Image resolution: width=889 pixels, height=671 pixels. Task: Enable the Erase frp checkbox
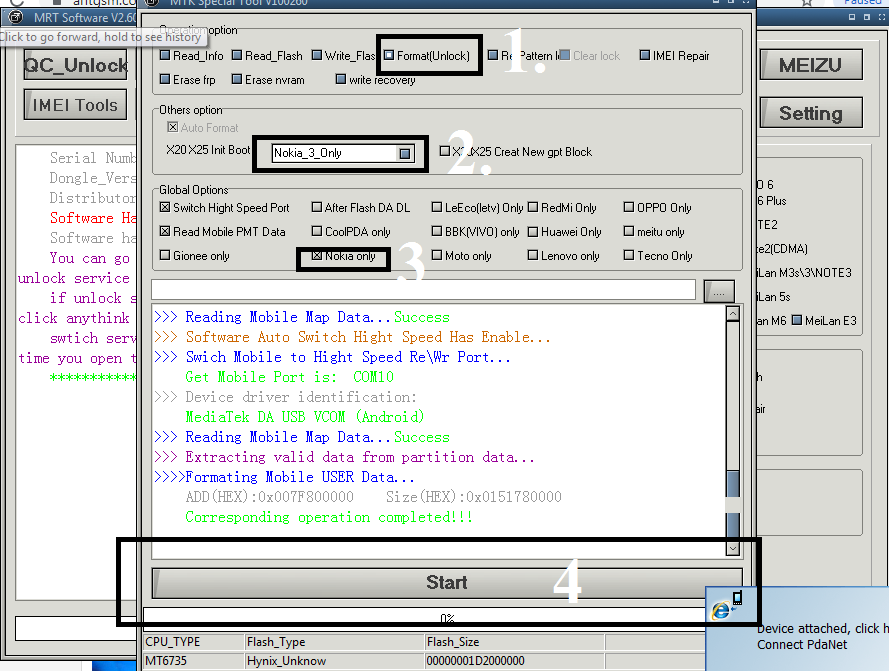pyautogui.click(x=165, y=79)
